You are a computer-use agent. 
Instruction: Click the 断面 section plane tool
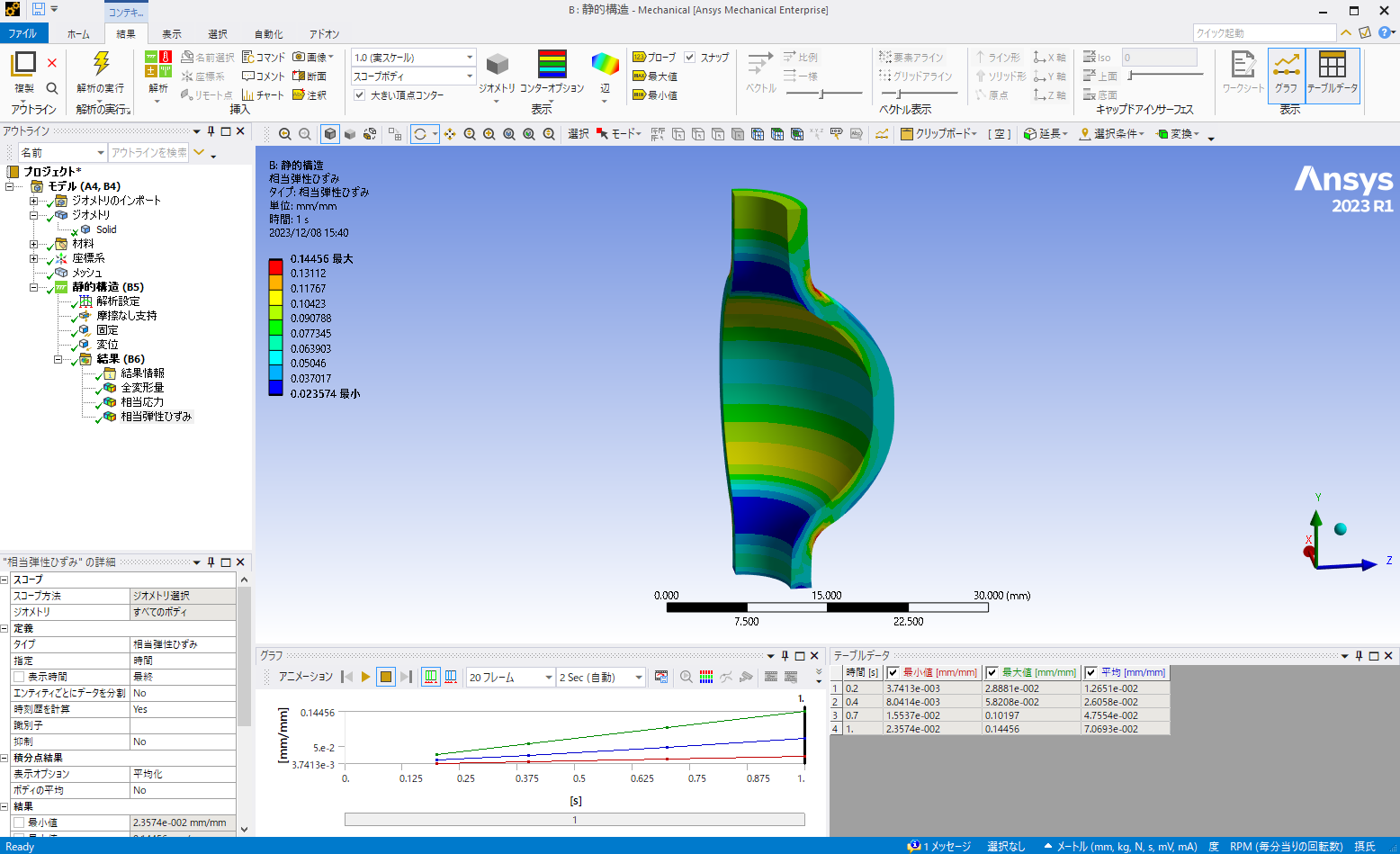click(x=310, y=76)
